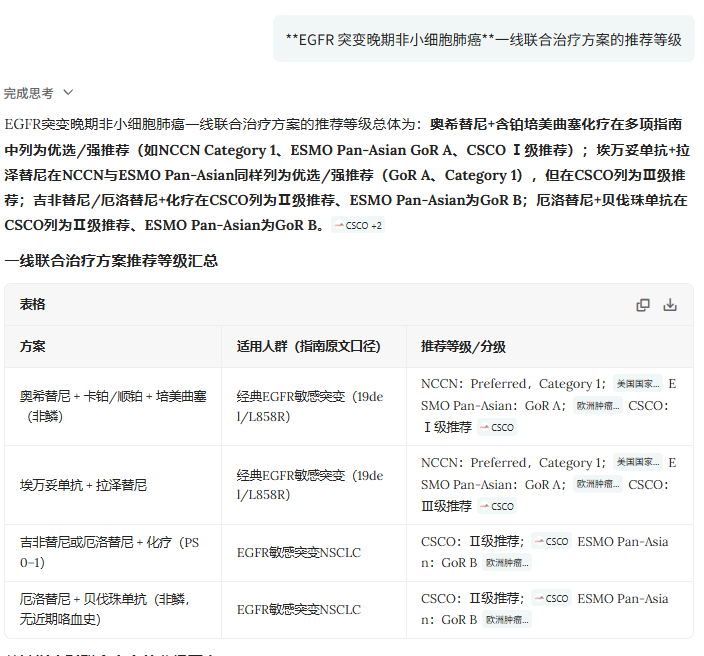This screenshot has width=704, height=656.
Task: Click the copy table icon
Action: click(x=643, y=305)
